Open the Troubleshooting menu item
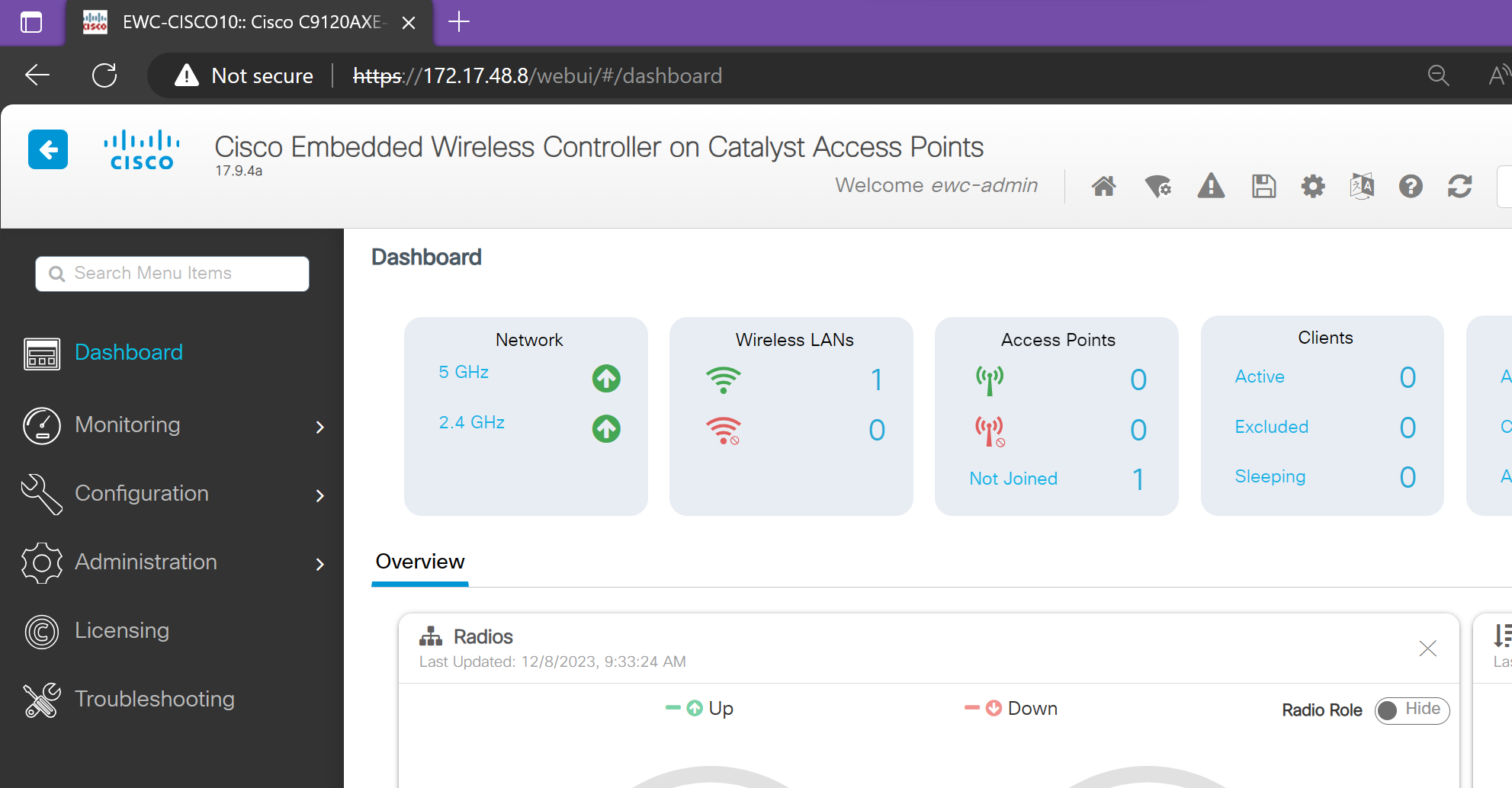 pyautogui.click(x=155, y=699)
